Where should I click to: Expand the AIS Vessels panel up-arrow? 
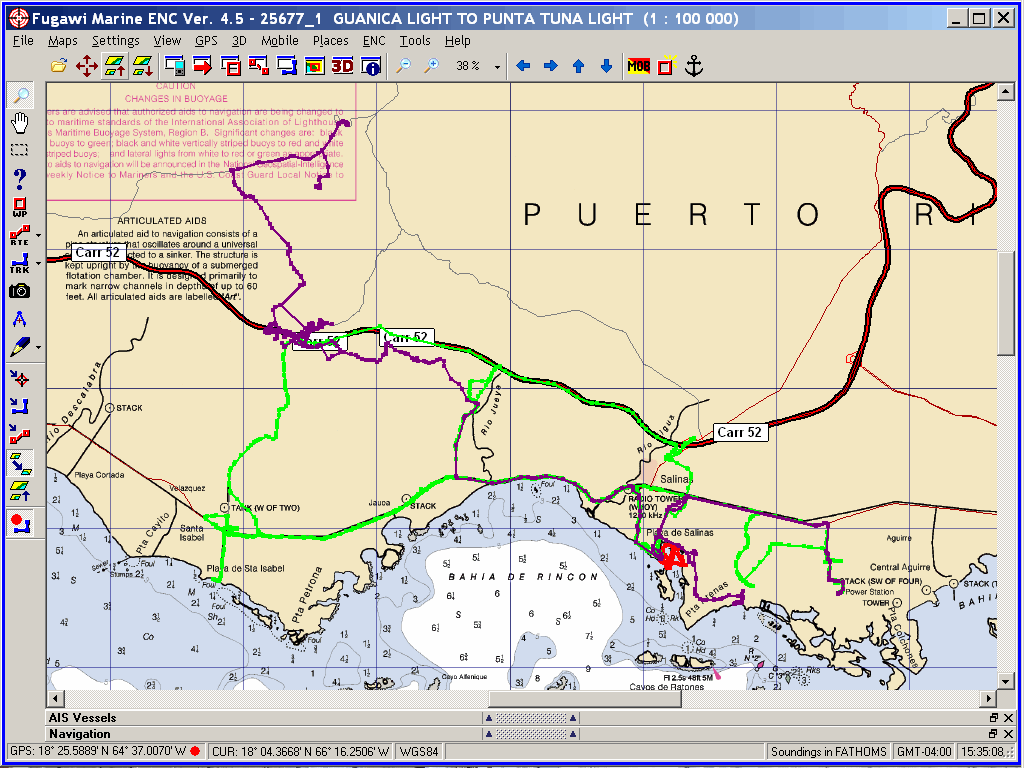pos(487,718)
